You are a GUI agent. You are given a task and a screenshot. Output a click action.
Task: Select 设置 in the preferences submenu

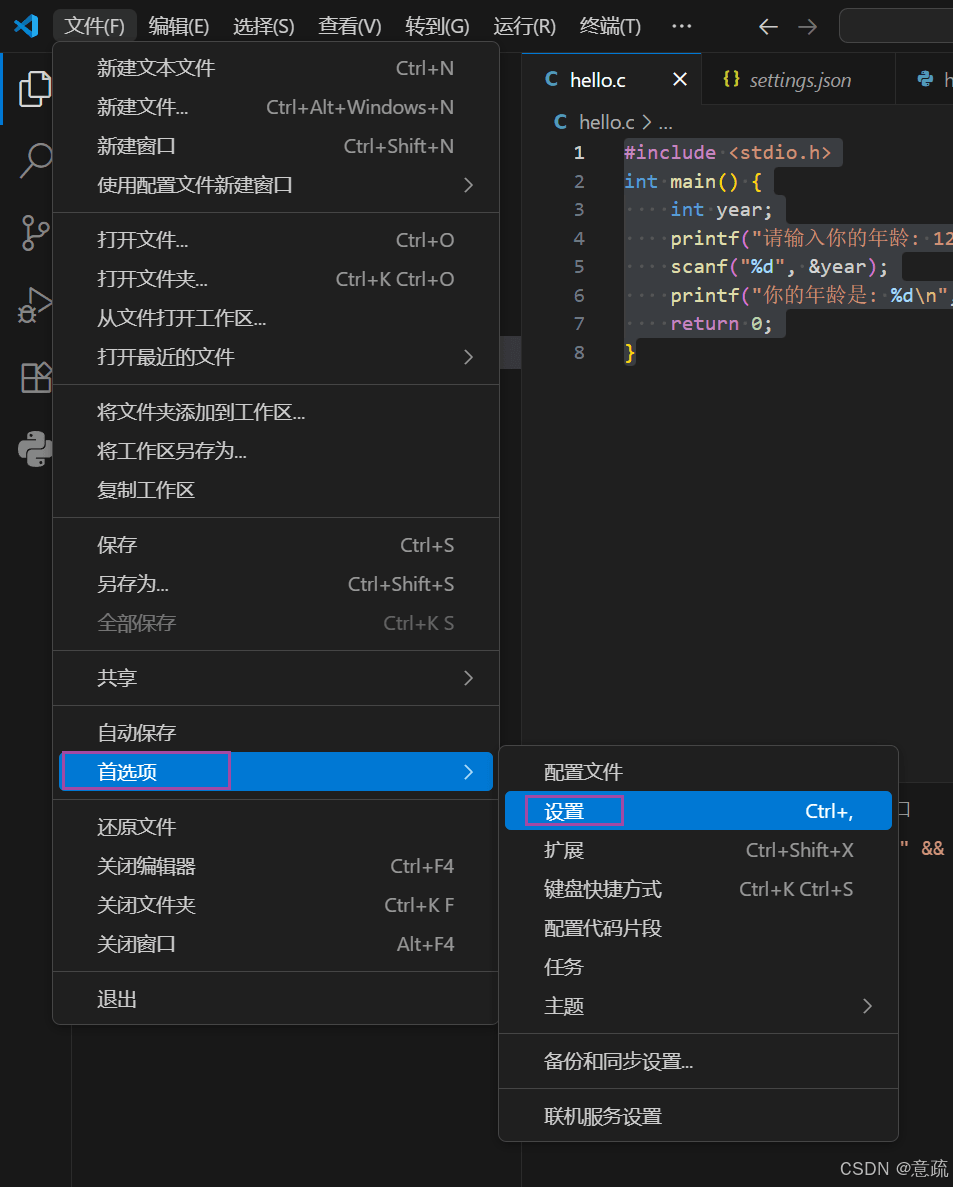pyautogui.click(x=698, y=811)
